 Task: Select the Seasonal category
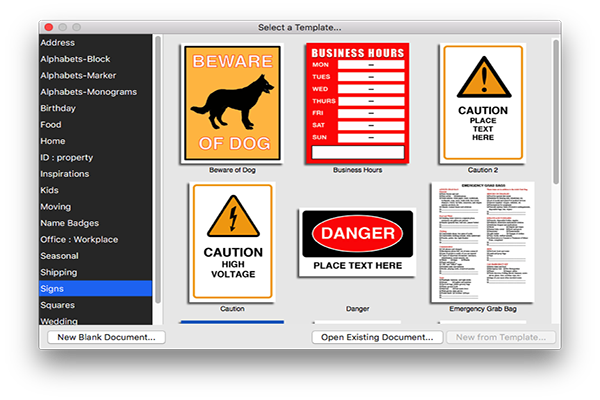[x=95, y=256]
